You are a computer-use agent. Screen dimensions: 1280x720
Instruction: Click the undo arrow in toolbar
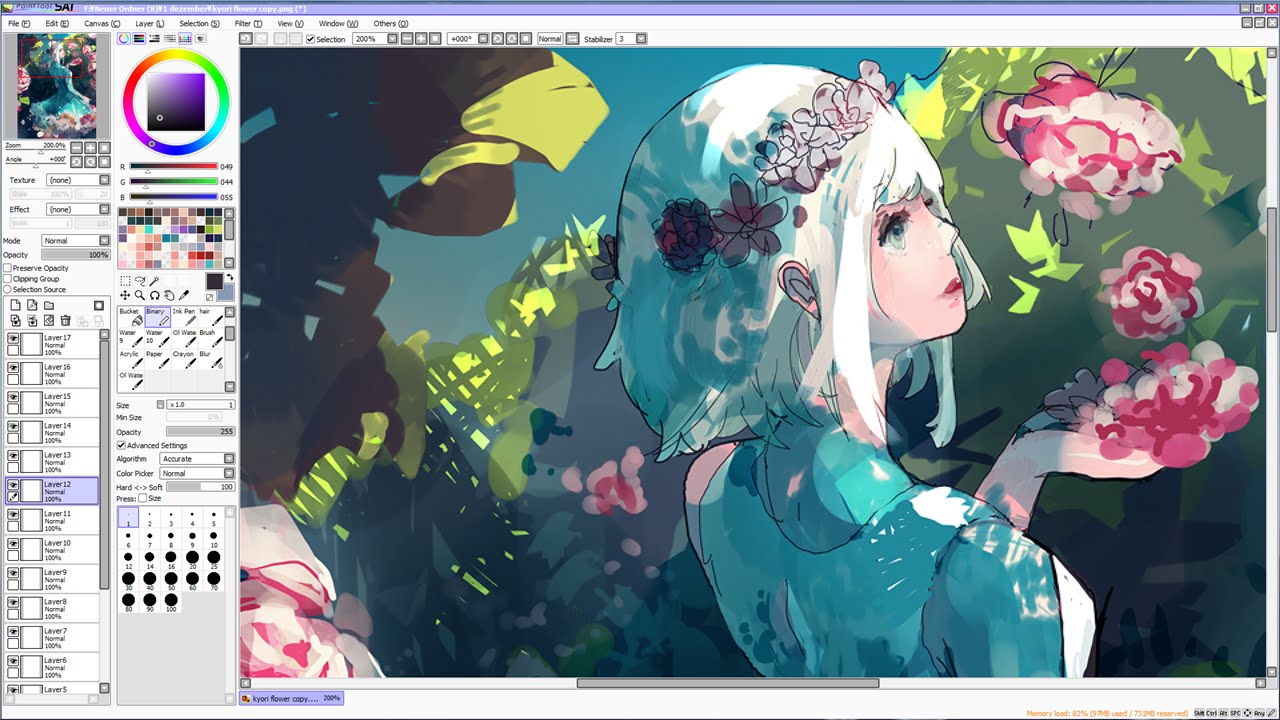(x=246, y=39)
